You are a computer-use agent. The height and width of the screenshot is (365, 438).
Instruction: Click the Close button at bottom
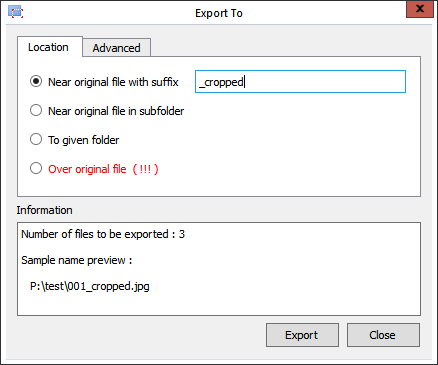coord(383,335)
